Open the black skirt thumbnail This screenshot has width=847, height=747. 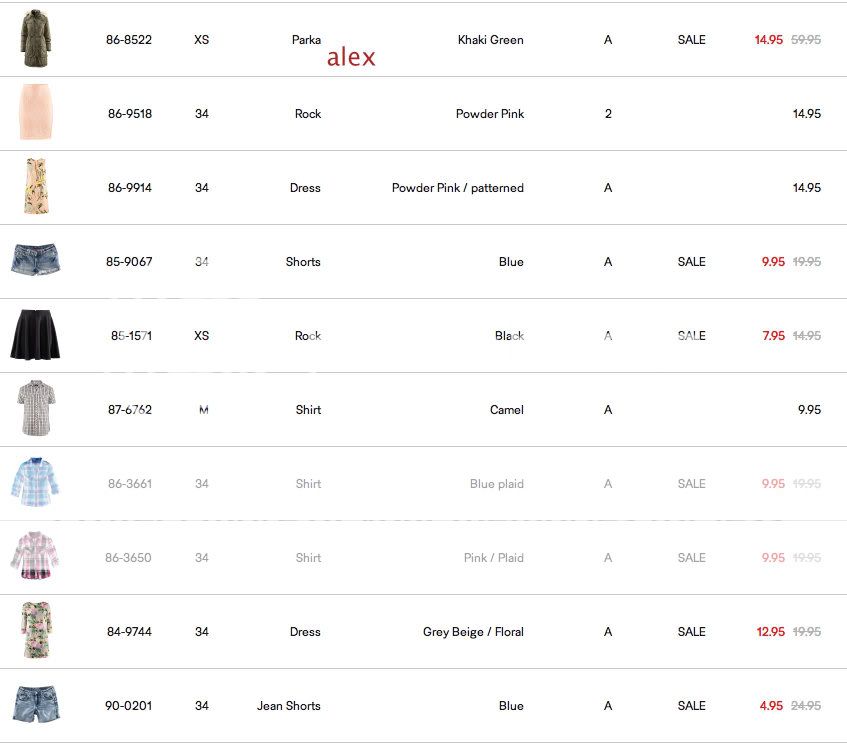35,336
